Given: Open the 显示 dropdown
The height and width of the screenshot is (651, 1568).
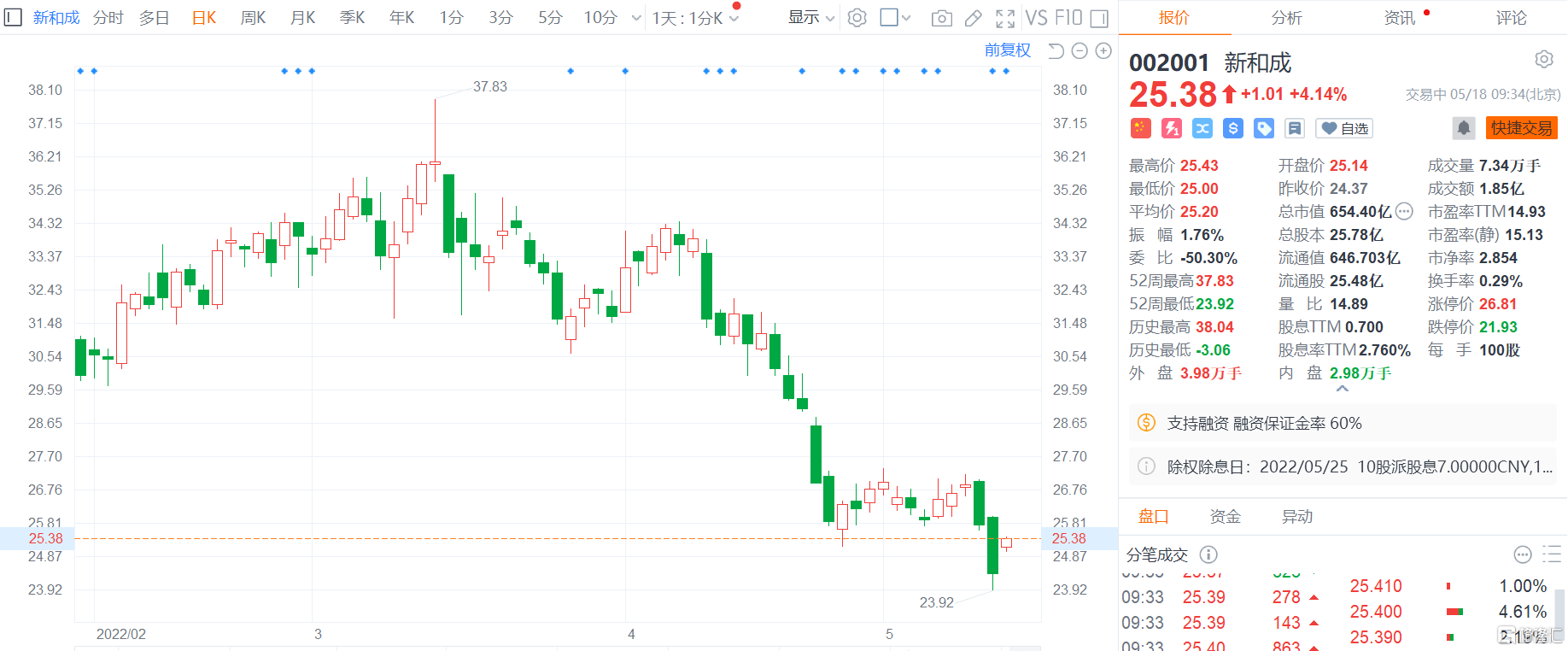Looking at the screenshot, I should (810, 18).
